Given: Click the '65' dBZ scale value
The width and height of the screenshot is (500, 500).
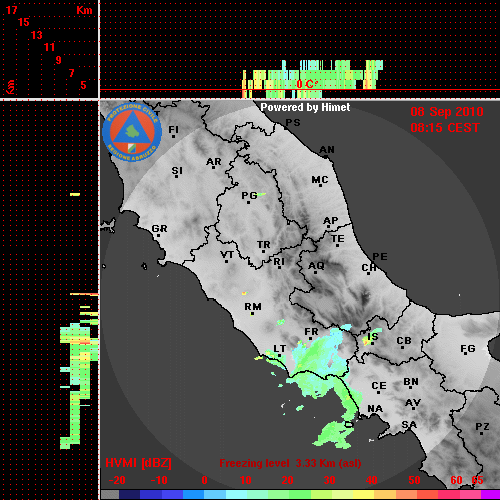Looking at the screenshot, I should coord(477,480).
